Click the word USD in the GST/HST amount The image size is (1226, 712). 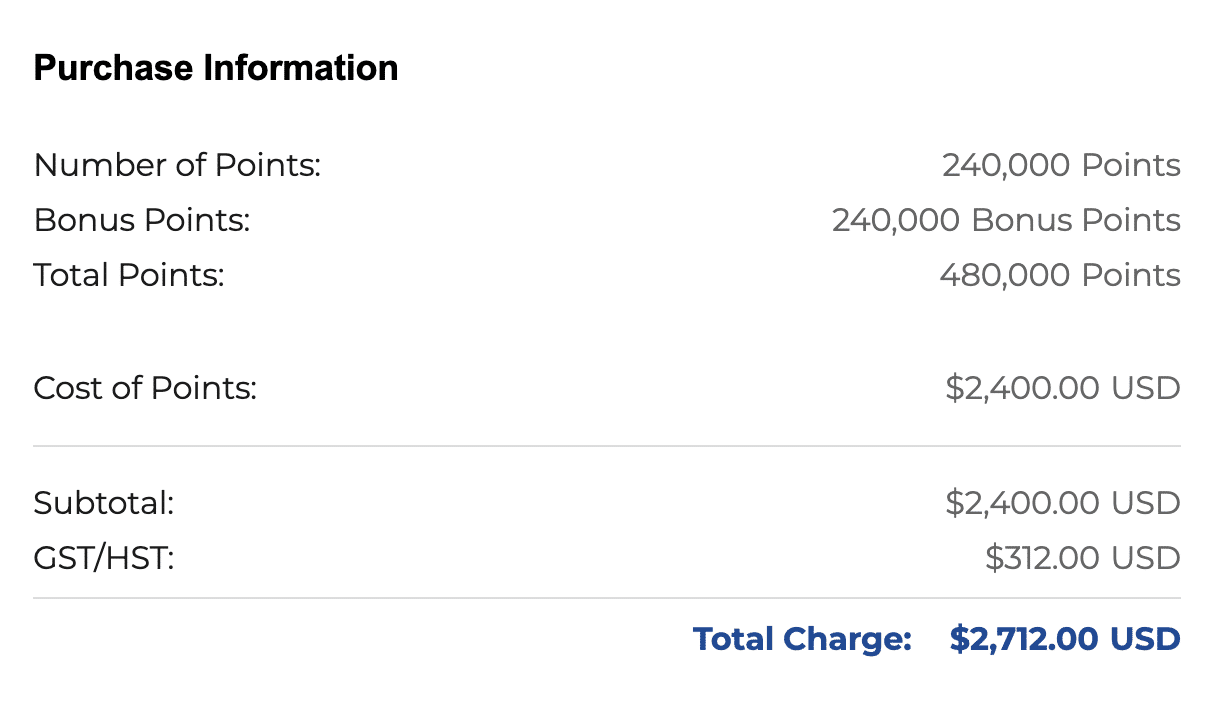(x=1146, y=558)
